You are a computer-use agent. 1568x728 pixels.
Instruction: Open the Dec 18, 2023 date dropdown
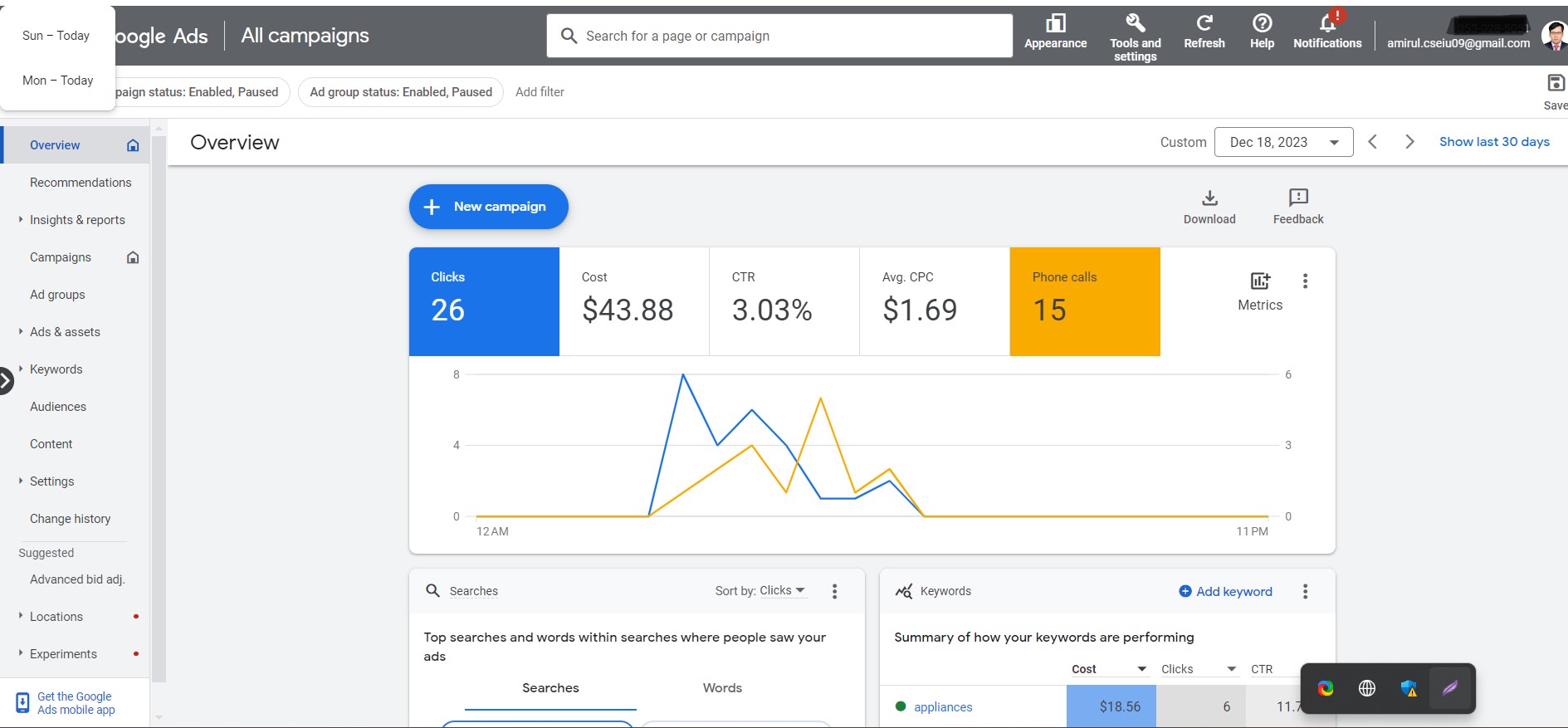click(1283, 142)
